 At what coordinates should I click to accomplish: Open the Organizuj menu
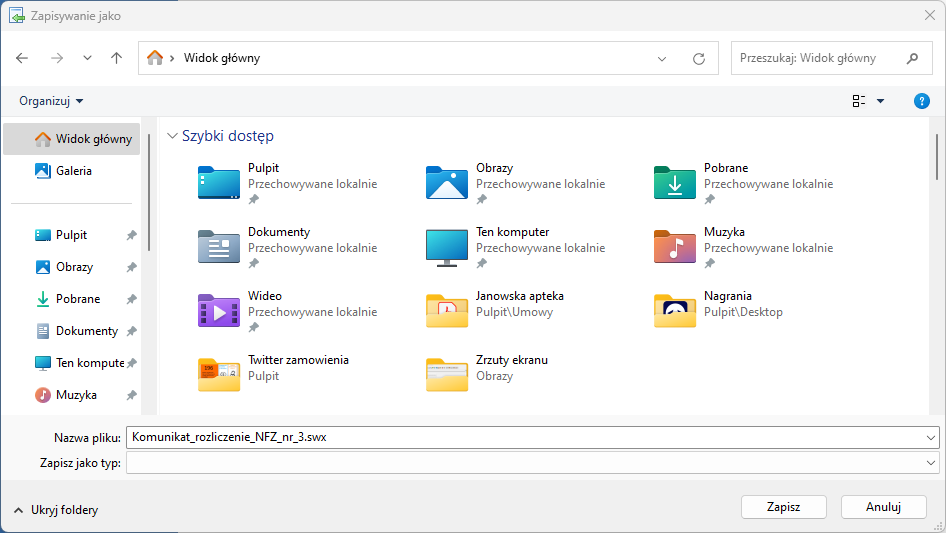click(x=51, y=101)
